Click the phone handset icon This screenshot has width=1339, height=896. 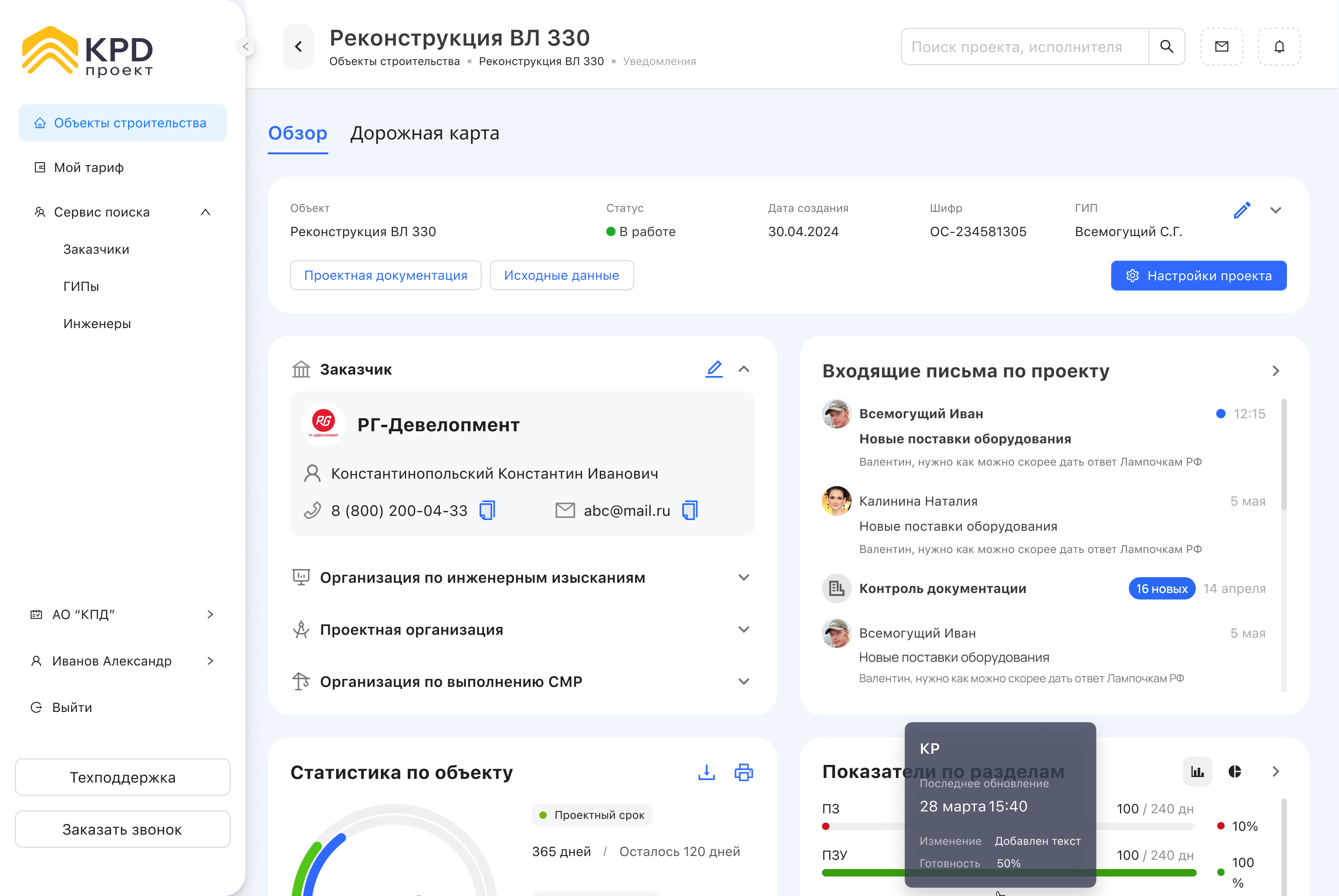point(312,510)
